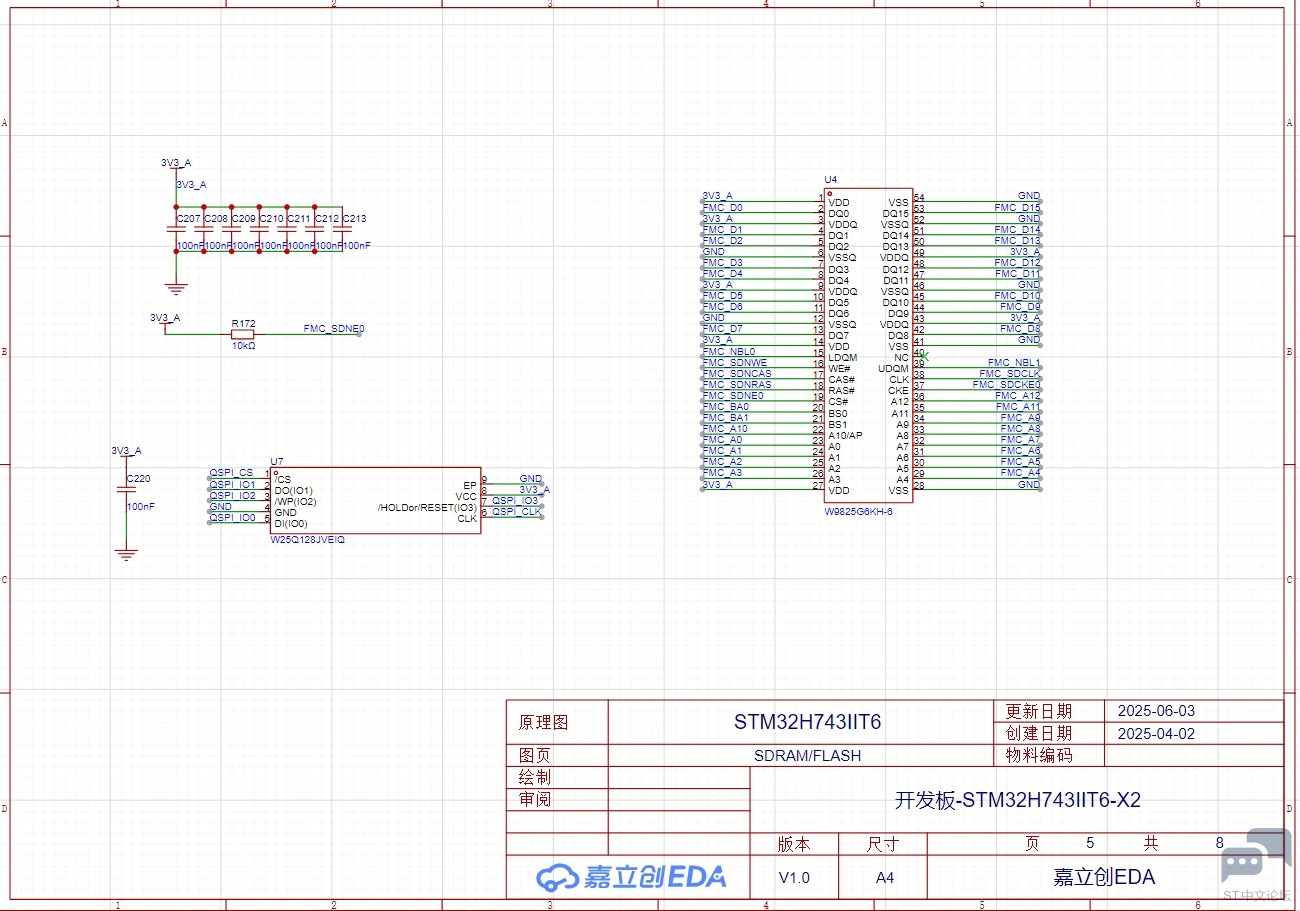
Task: Select net label QSPI_IO0
Action: pos(232,517)
